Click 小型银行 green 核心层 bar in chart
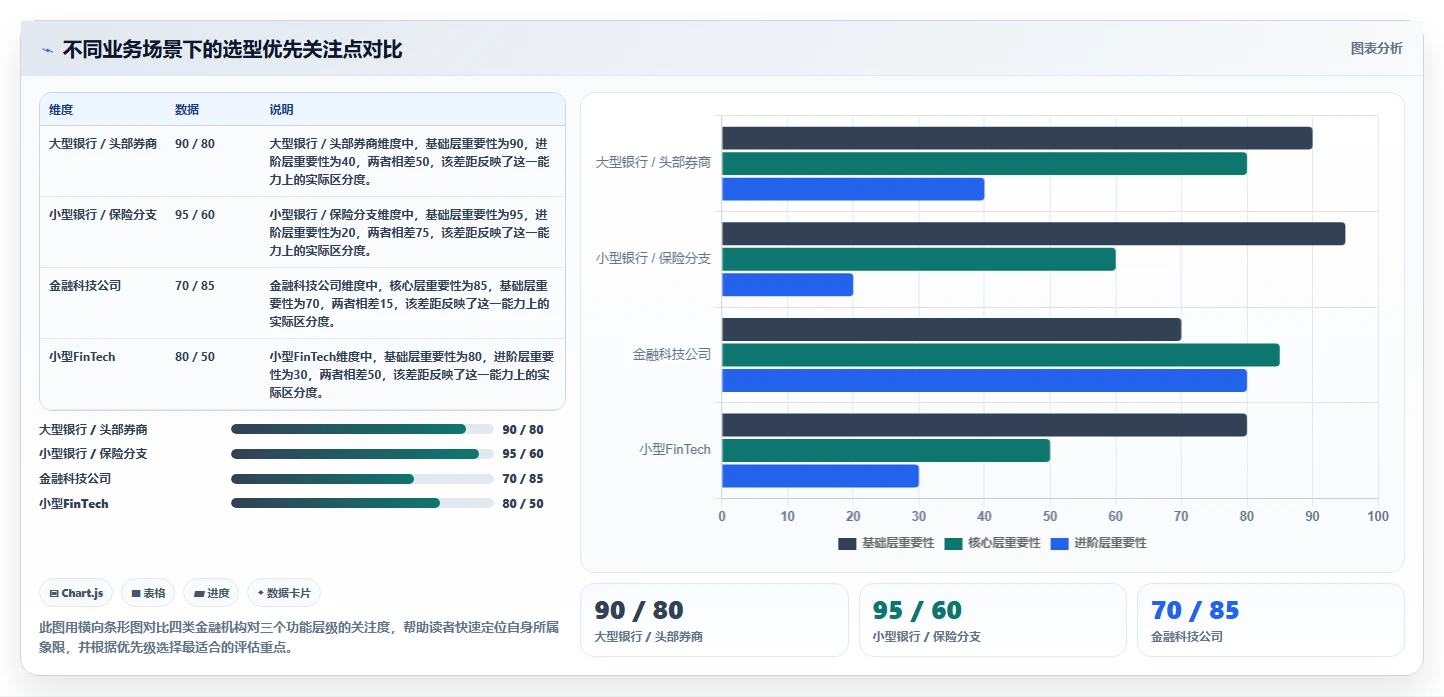 point(919,259)
